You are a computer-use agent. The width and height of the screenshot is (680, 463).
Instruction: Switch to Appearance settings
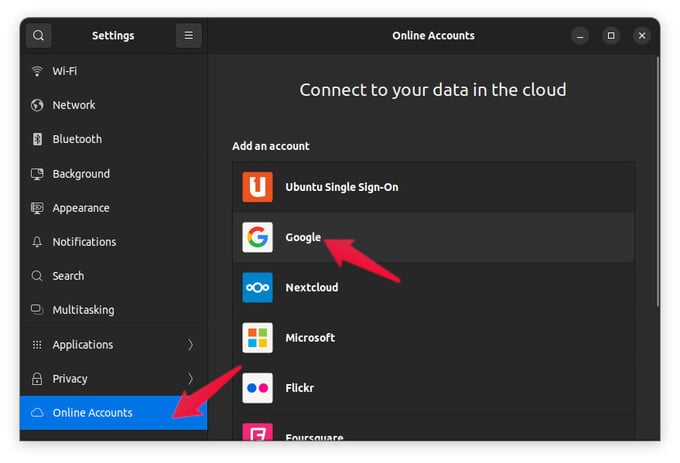coord(114,208)
